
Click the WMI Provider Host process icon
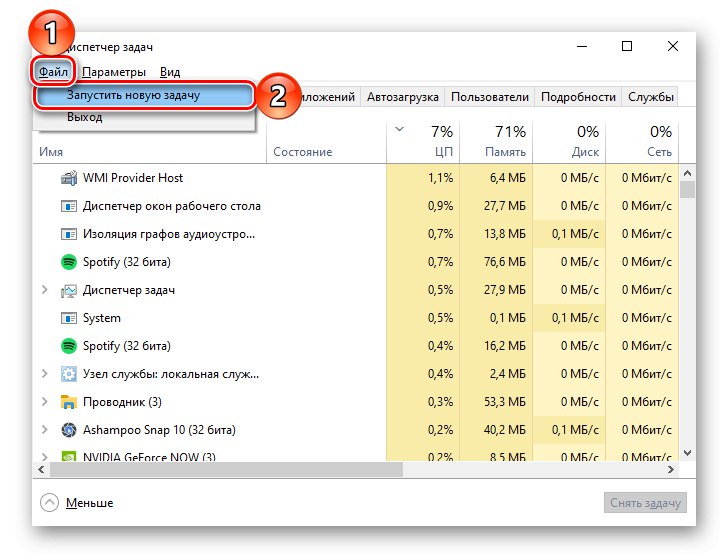(x=69, y=178)
